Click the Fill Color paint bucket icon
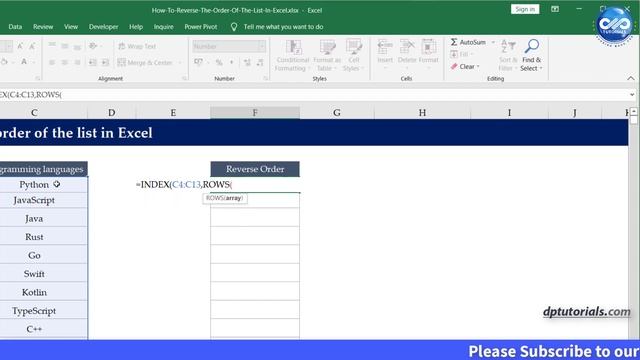Viewport: 640px width, 360px height. coord(4,62)
